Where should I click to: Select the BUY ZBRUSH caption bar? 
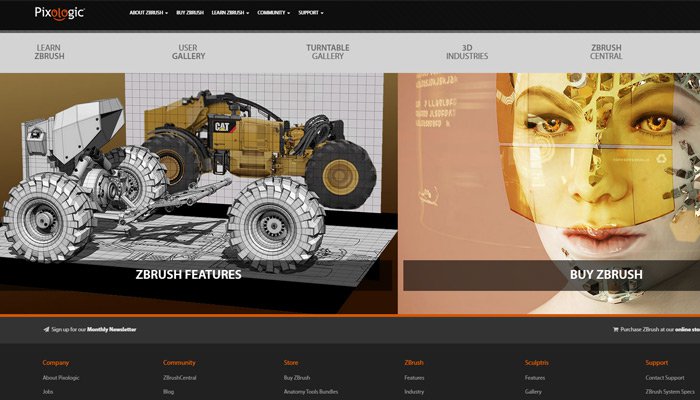(x=551, y=275)
